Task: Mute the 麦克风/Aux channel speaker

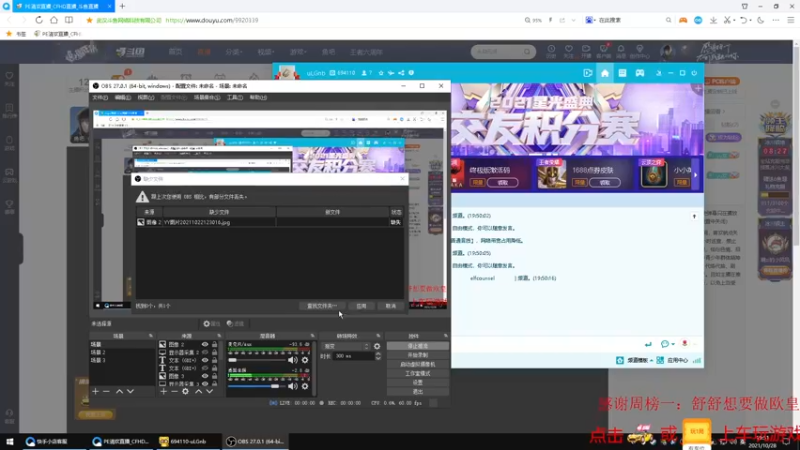Action: pyautogui.click(x=293, y=360)
